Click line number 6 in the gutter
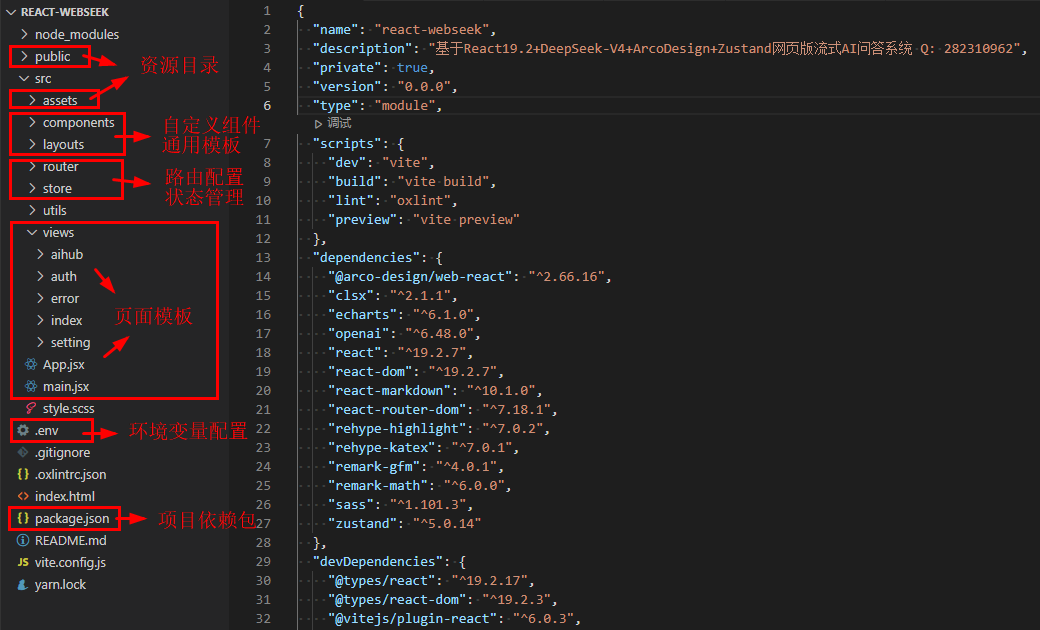1040x630 pixels. [267, 105]
